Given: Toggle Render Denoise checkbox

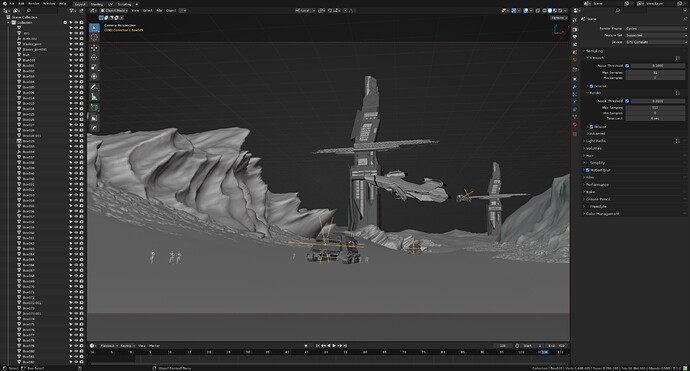Looking at the screenshot, I should tap(591, 127).
